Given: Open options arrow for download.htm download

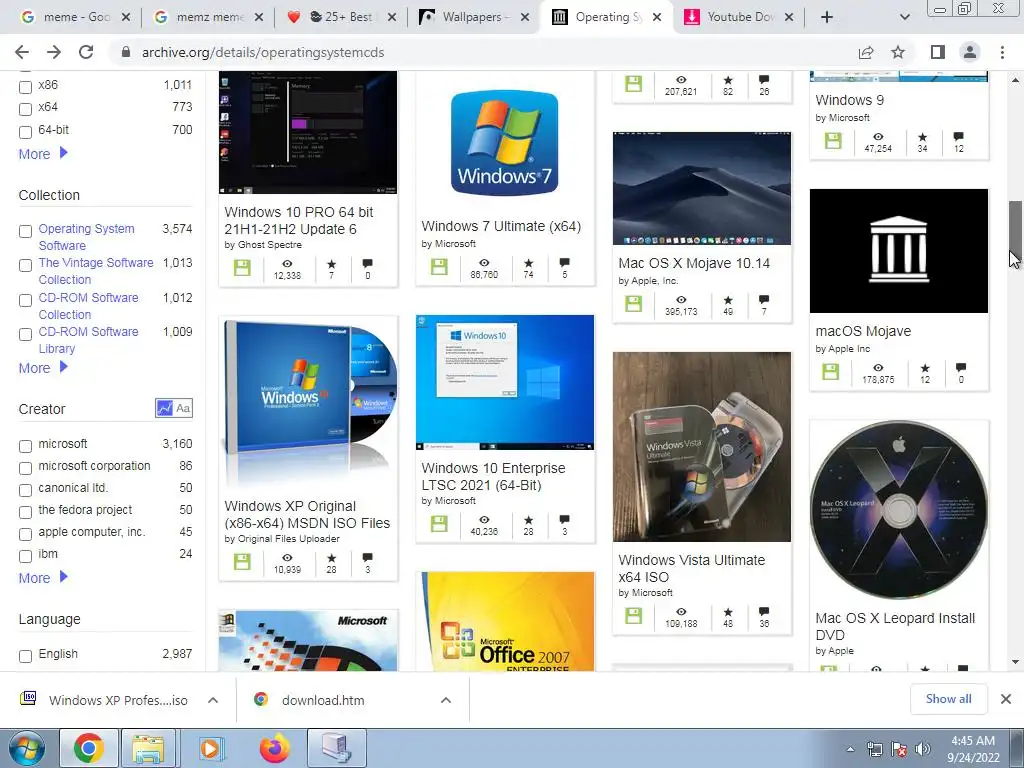Looking at the screenshot, I should pos(446,700).
